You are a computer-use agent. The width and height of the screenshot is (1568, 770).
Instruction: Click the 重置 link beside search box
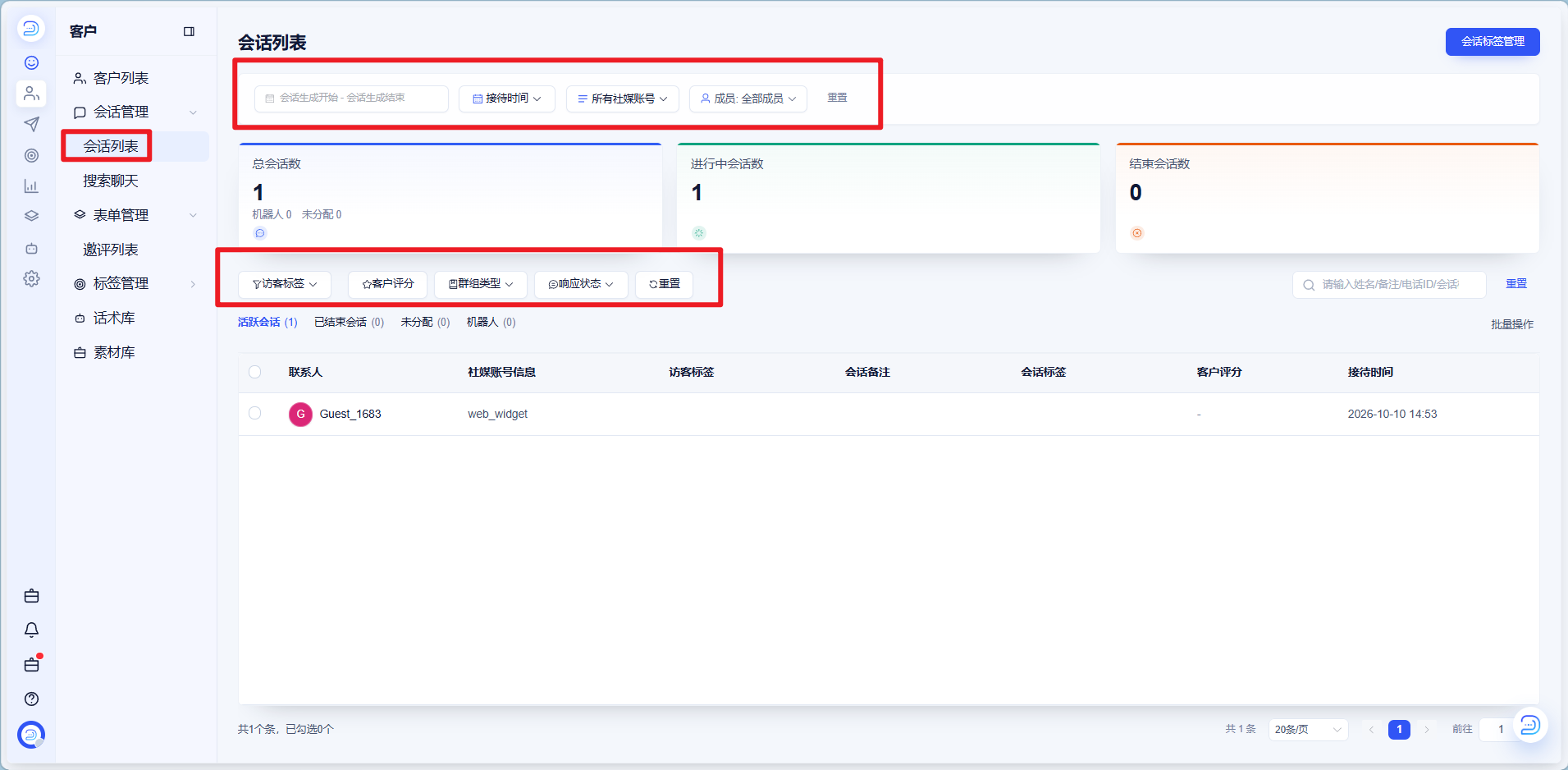1516,283
